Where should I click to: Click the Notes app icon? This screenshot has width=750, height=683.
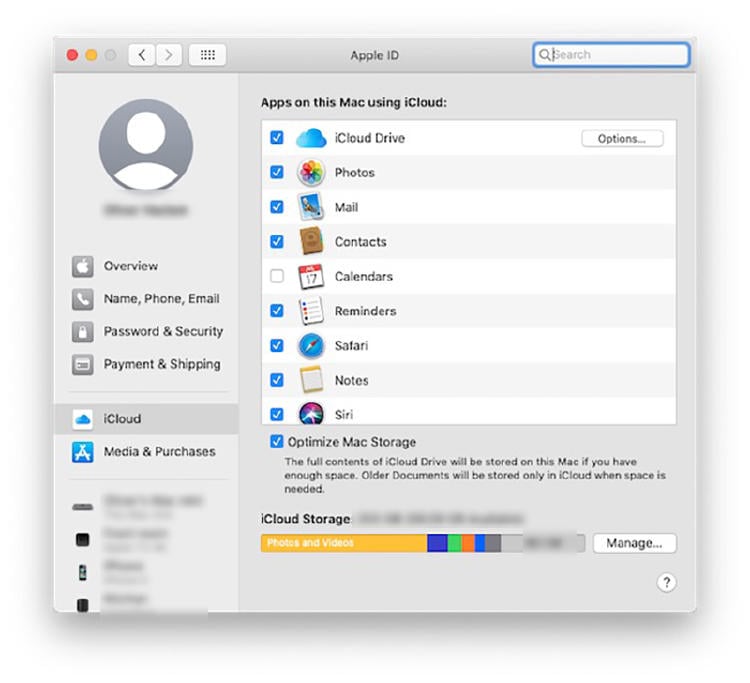(x=311, y=380)
